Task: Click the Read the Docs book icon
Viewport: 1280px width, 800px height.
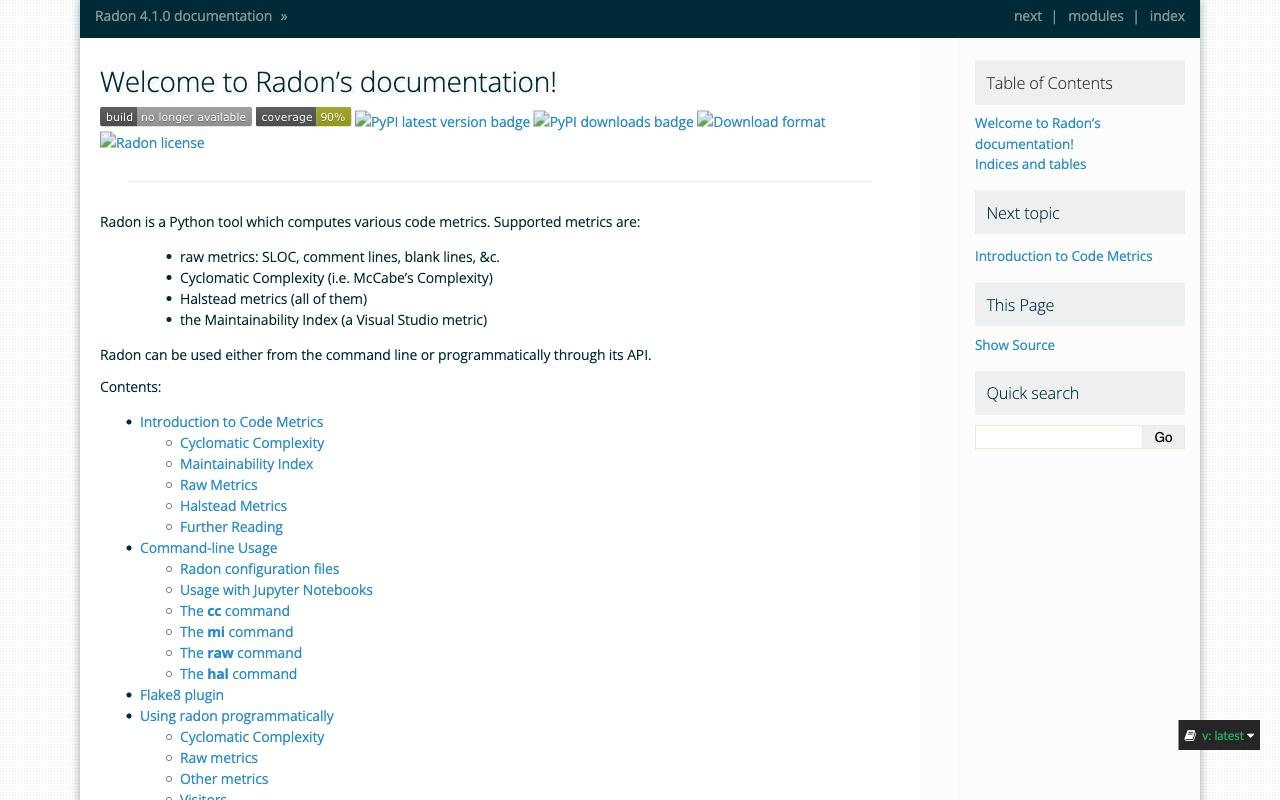Action: [1190, 735]
